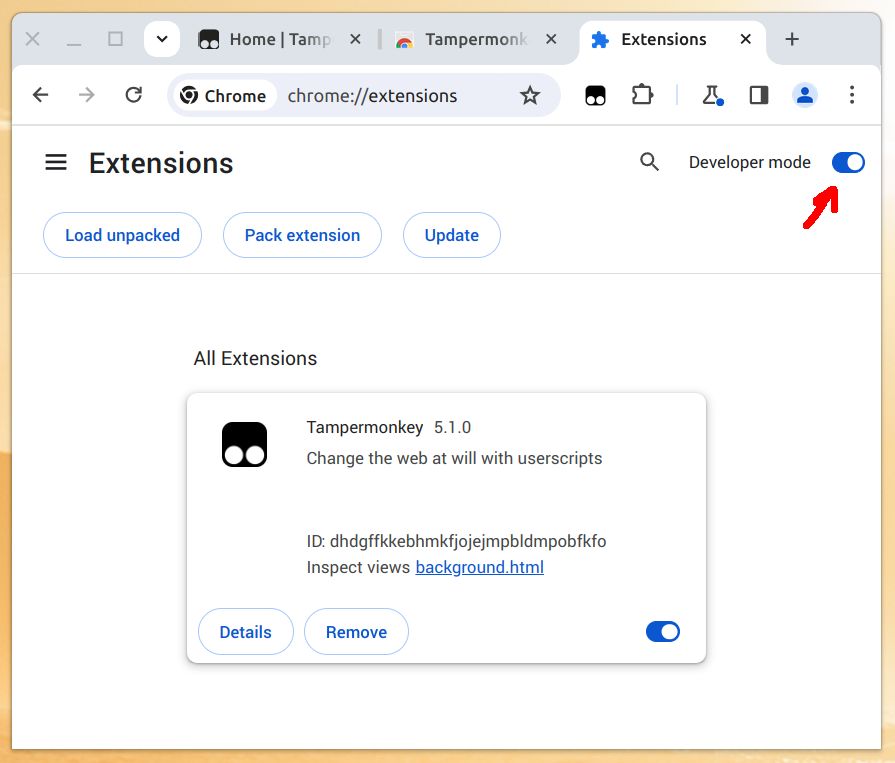
Task: Toggle the side panel
Action: pyautogui.click(x=759, y=95)
